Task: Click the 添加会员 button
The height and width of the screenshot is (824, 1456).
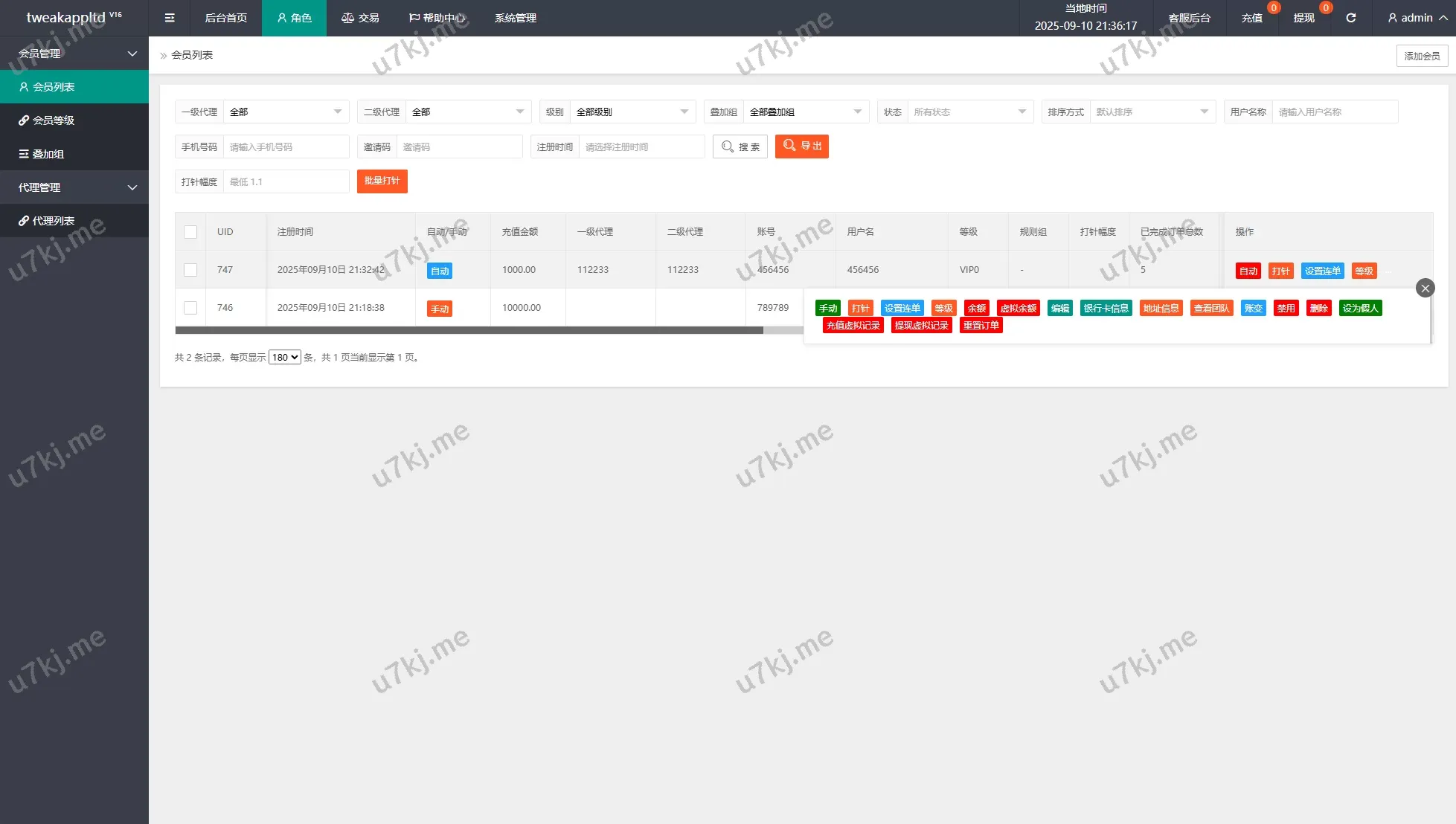Action: coord(1422,56)
